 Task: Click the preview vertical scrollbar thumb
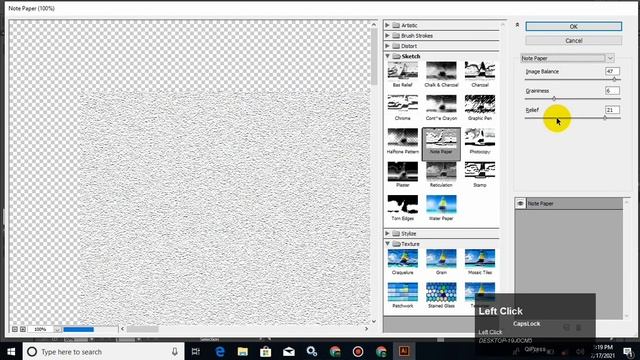[374, 56]
